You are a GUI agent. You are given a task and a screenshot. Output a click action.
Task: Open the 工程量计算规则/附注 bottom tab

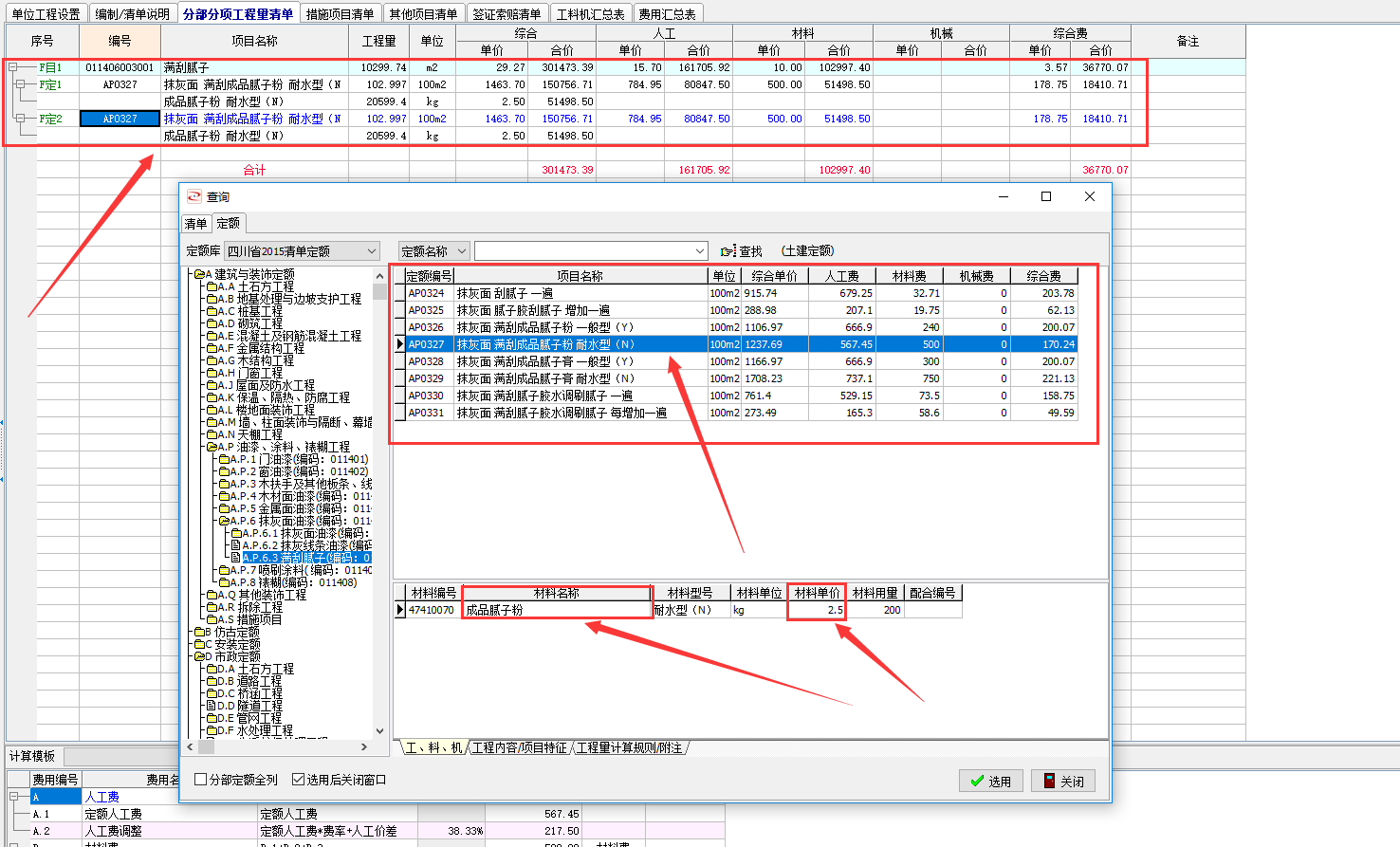click(629, 748)
